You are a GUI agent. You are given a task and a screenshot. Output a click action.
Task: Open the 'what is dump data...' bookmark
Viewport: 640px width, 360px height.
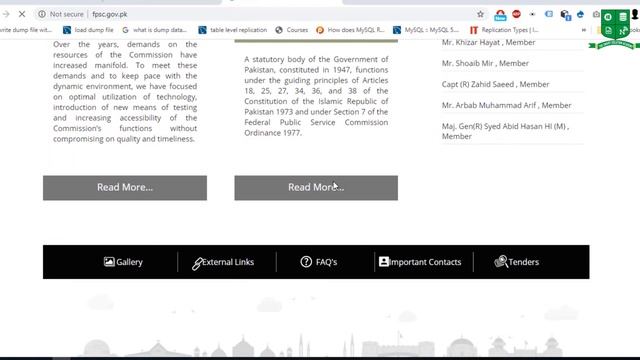click(154, 30)
